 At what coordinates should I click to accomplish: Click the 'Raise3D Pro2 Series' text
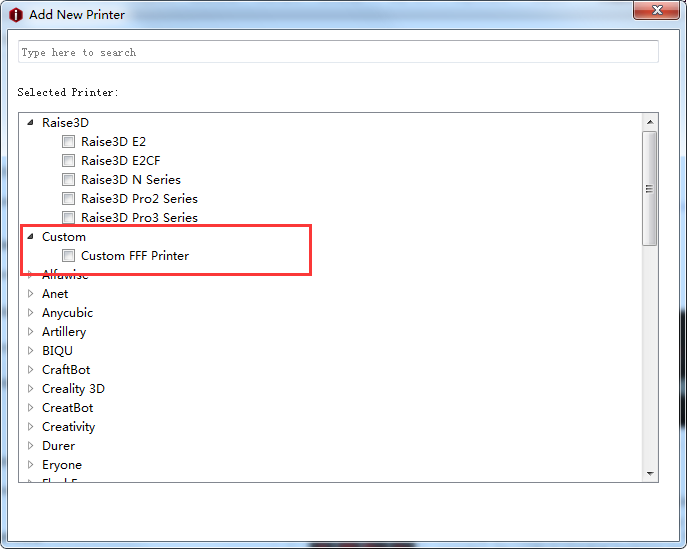[139, 198]
